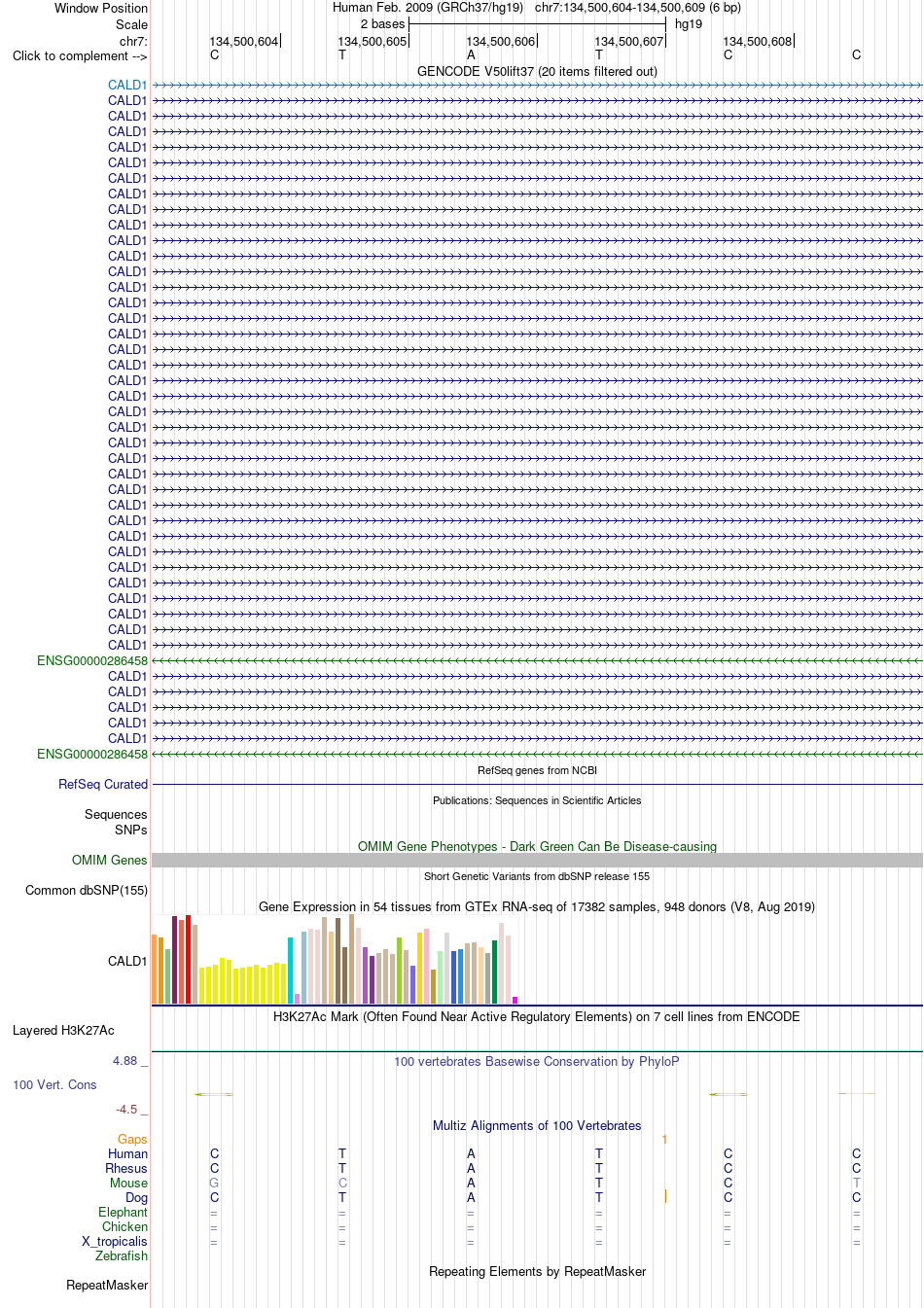Open the H3K27Ac Mark track title
Screen dimensions: 924x1308
click(x=537, y=1017)
